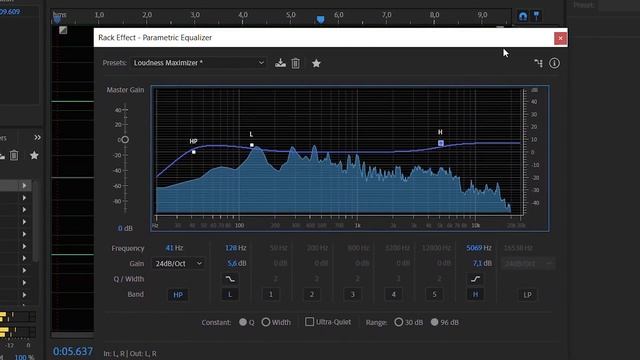Toggle the HP band button
The width and height of the screenshot is (640, 360).
[178, 295]
